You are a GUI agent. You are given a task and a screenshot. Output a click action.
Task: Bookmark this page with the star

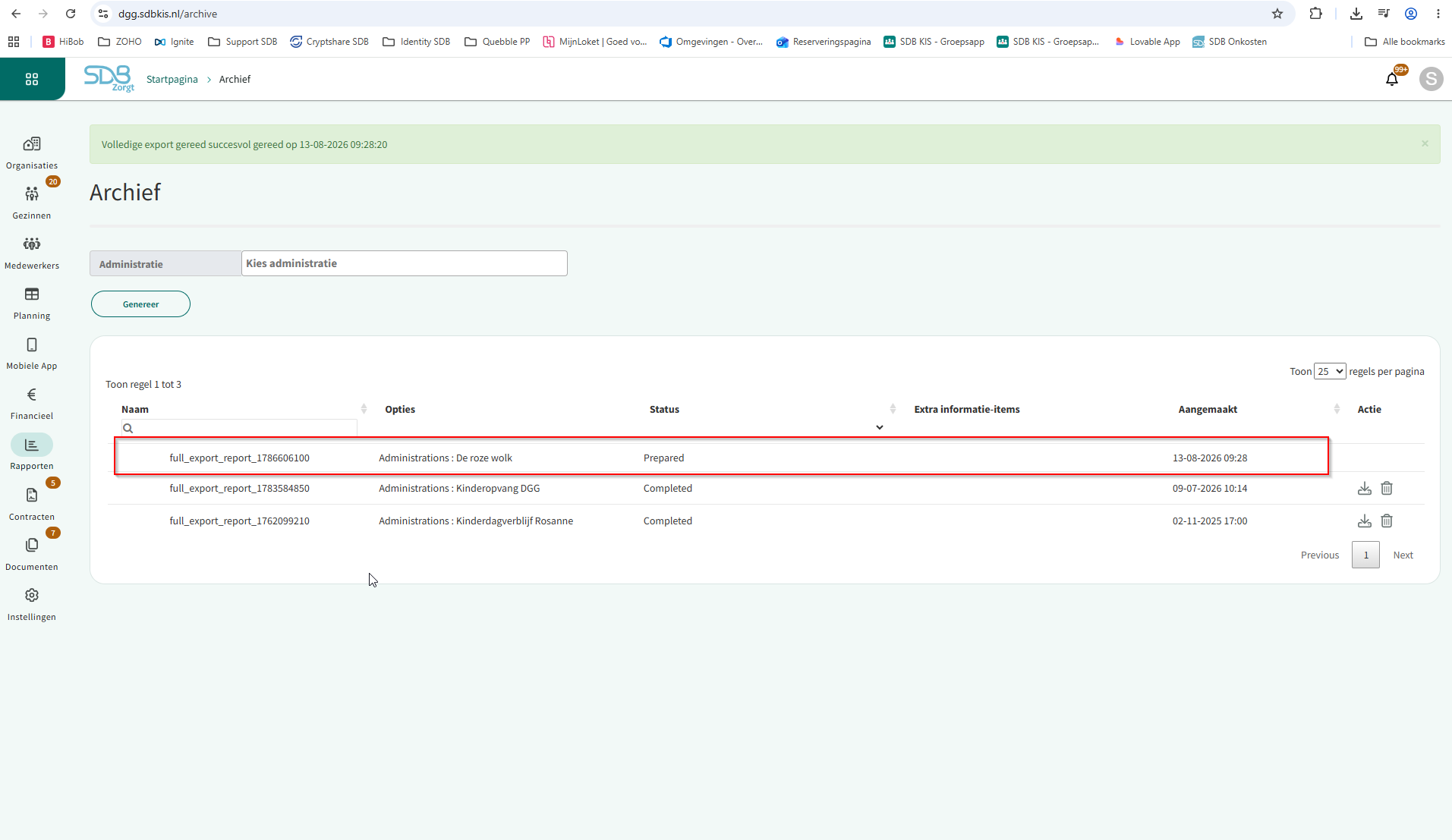coord(1277,14)
